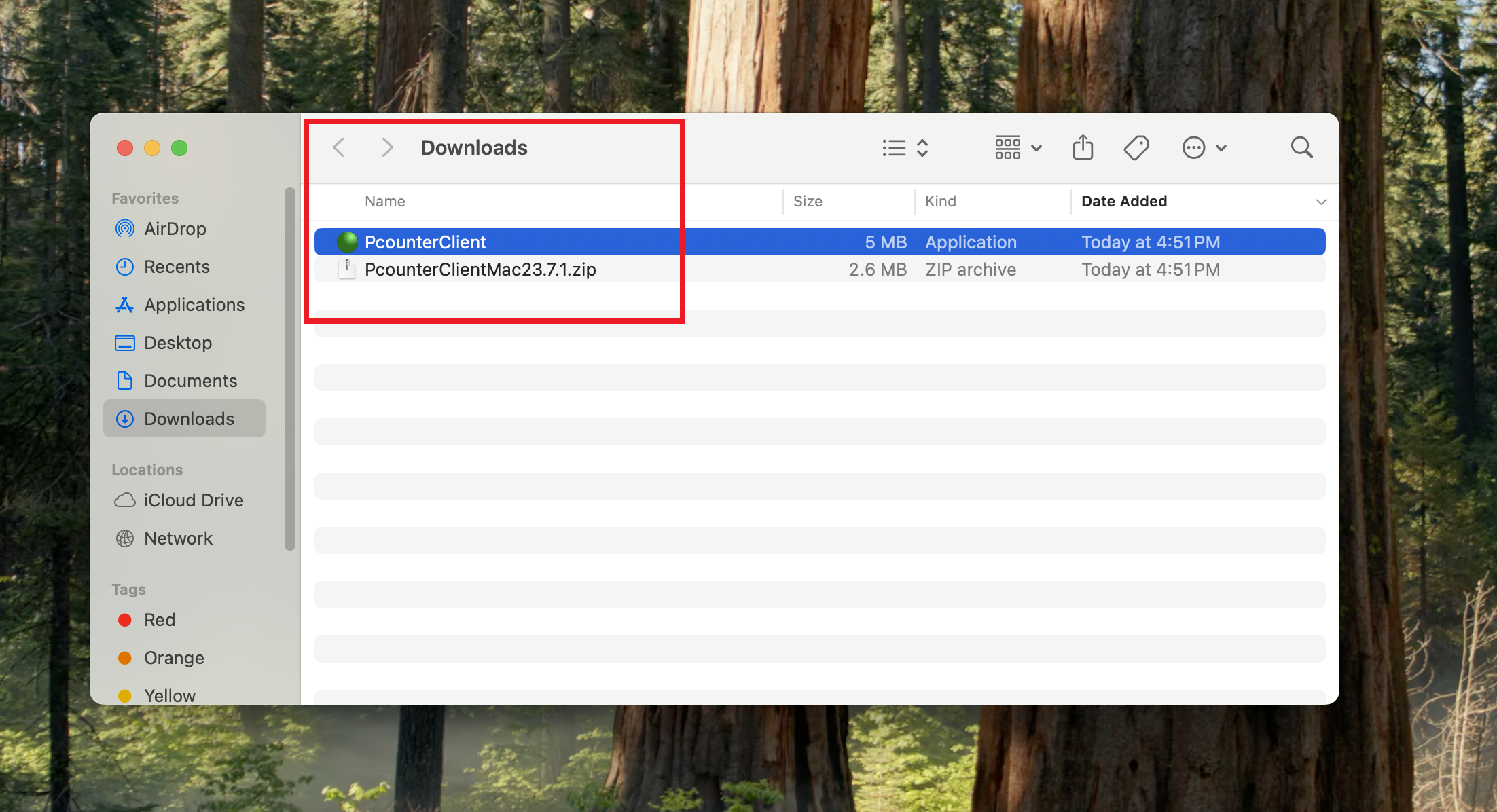
Task: Click the Edit Tags icon
Action: click(x=1136, y=147)
